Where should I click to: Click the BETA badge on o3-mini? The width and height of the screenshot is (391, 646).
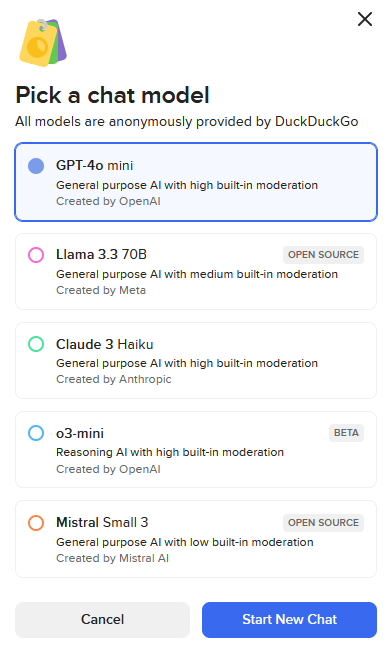pos(346,433)
